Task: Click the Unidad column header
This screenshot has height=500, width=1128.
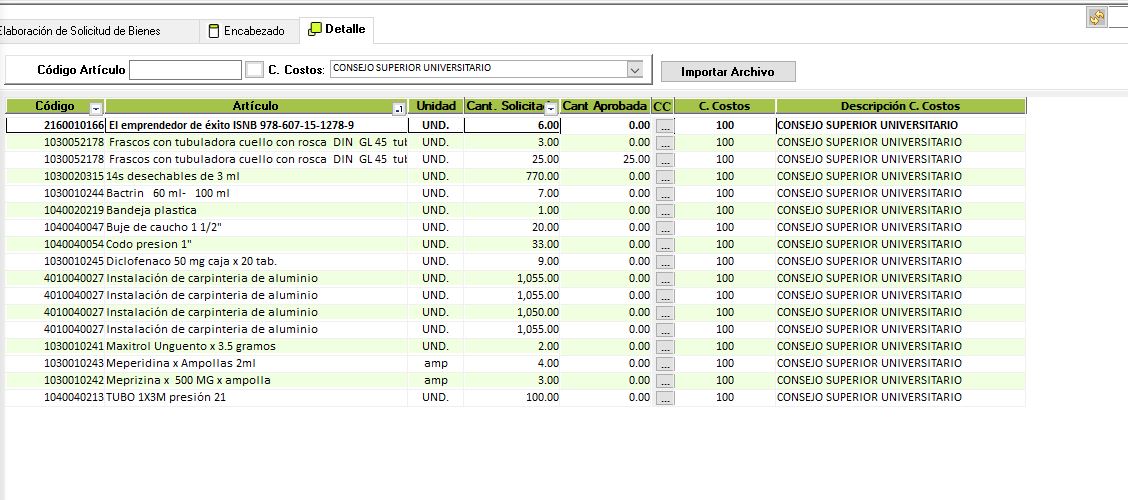Action: 436,106
